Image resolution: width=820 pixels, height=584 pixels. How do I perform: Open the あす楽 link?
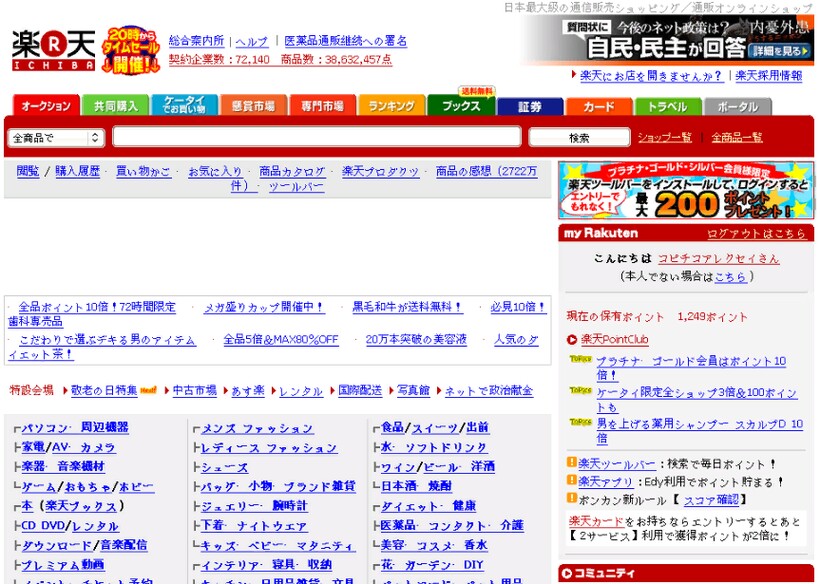pos(248,391)
